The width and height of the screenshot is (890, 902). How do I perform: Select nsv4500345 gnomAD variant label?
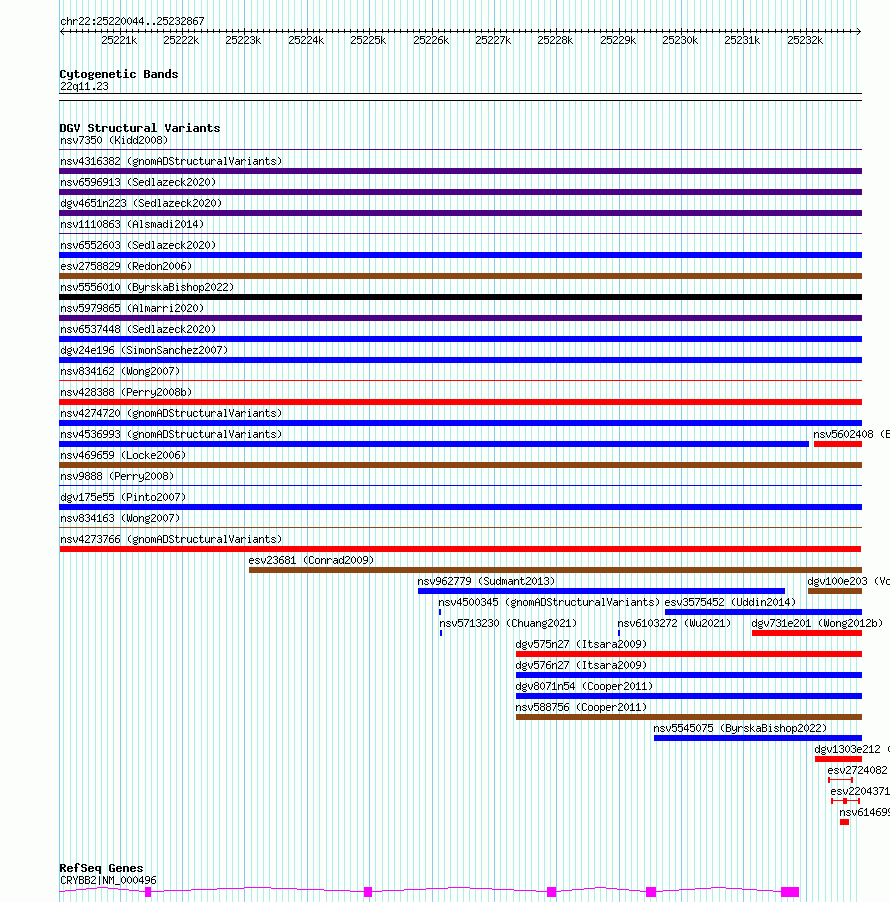click(549, 602)
